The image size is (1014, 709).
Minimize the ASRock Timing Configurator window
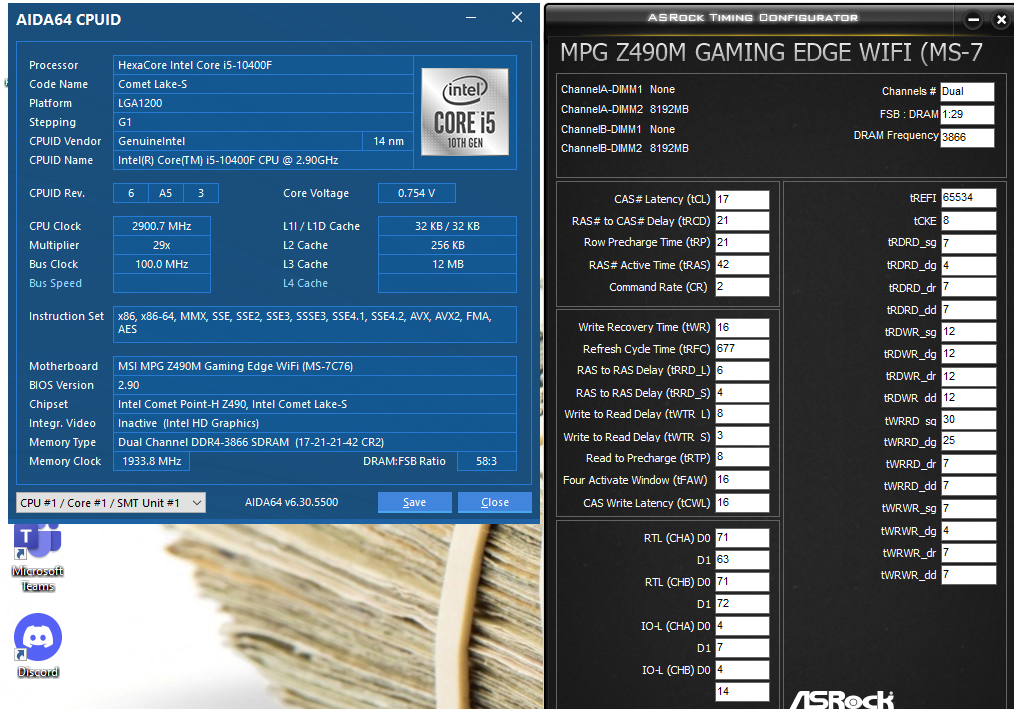973,20
